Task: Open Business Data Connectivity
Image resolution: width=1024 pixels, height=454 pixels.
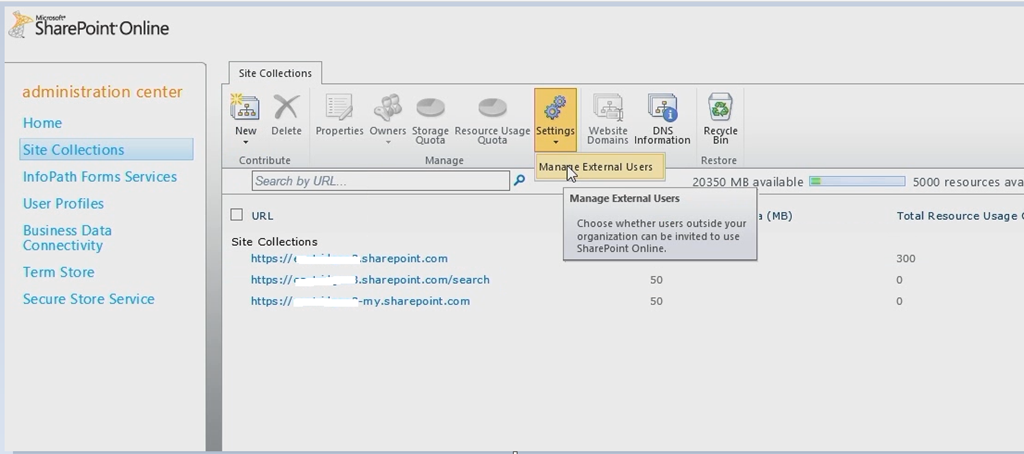Action: (67, 238)
